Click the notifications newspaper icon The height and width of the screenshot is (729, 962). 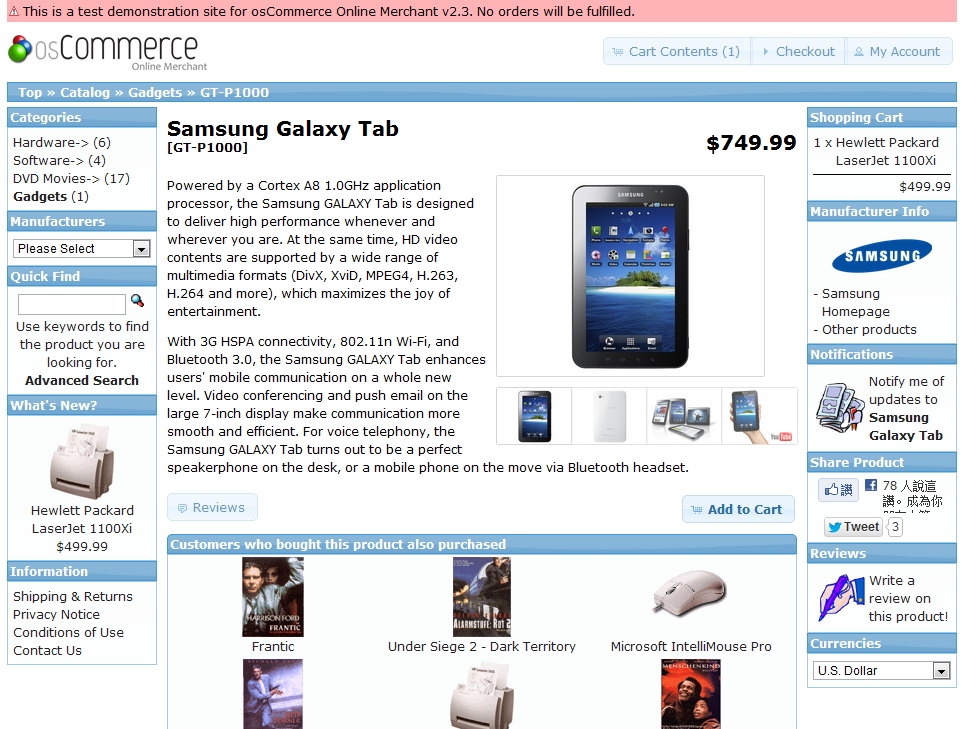840,408
